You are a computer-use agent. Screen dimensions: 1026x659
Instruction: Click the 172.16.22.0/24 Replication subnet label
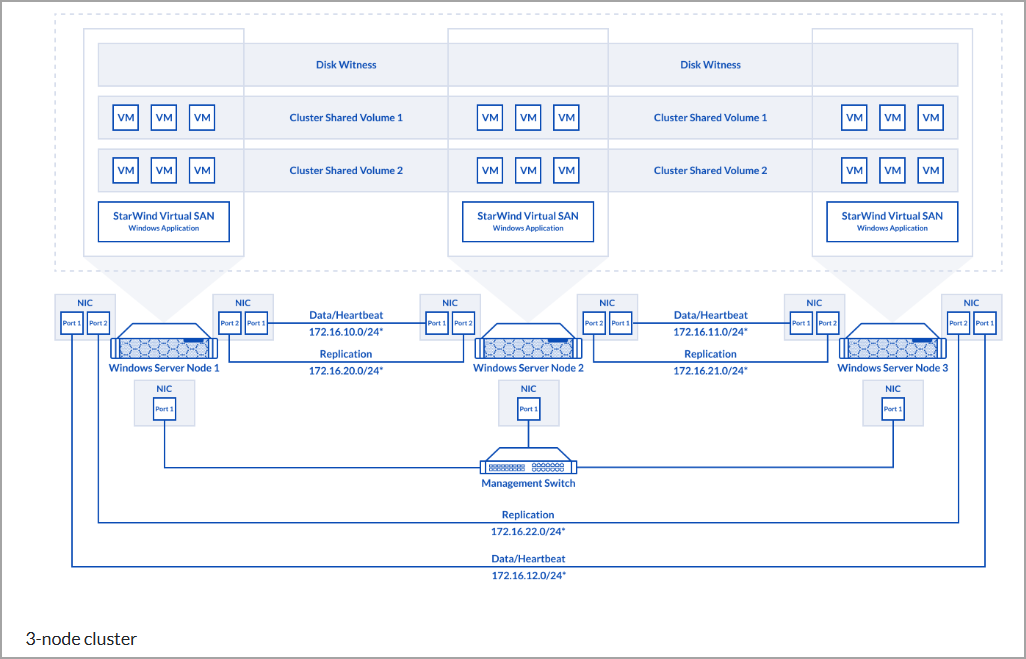point(528,531)
